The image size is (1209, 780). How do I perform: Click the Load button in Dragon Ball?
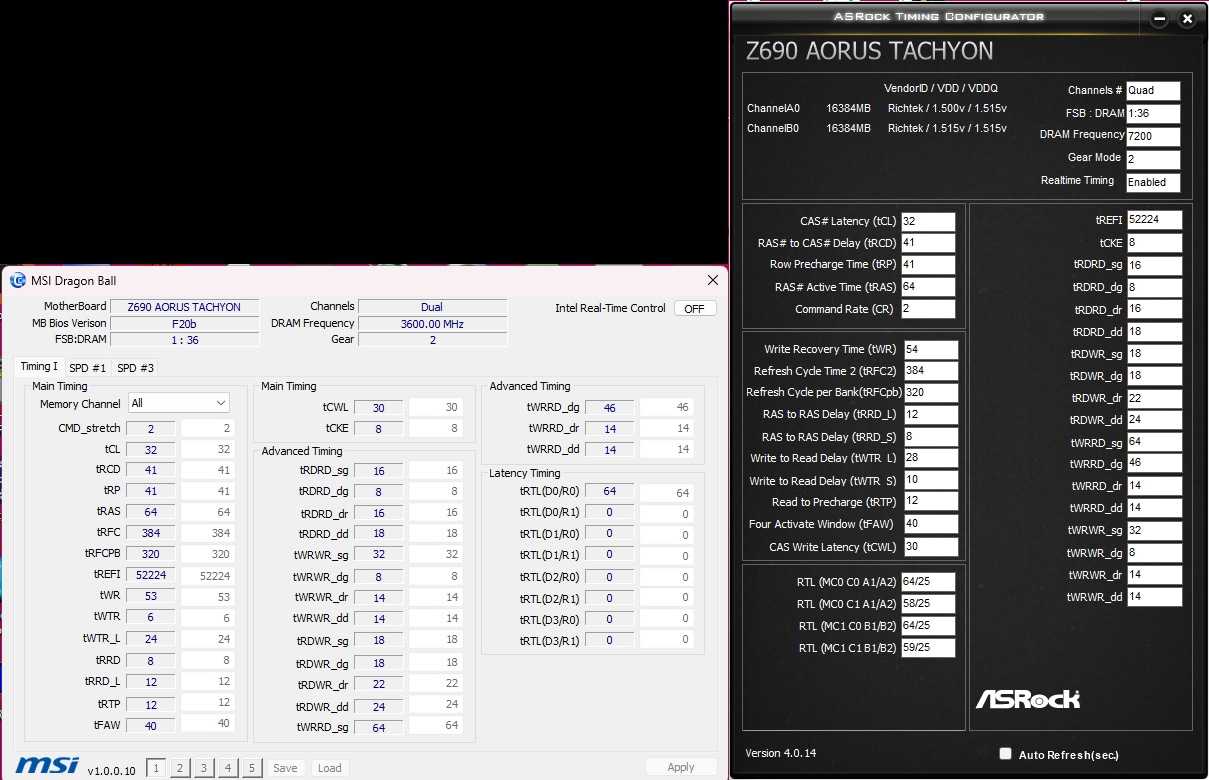point(329,768)
